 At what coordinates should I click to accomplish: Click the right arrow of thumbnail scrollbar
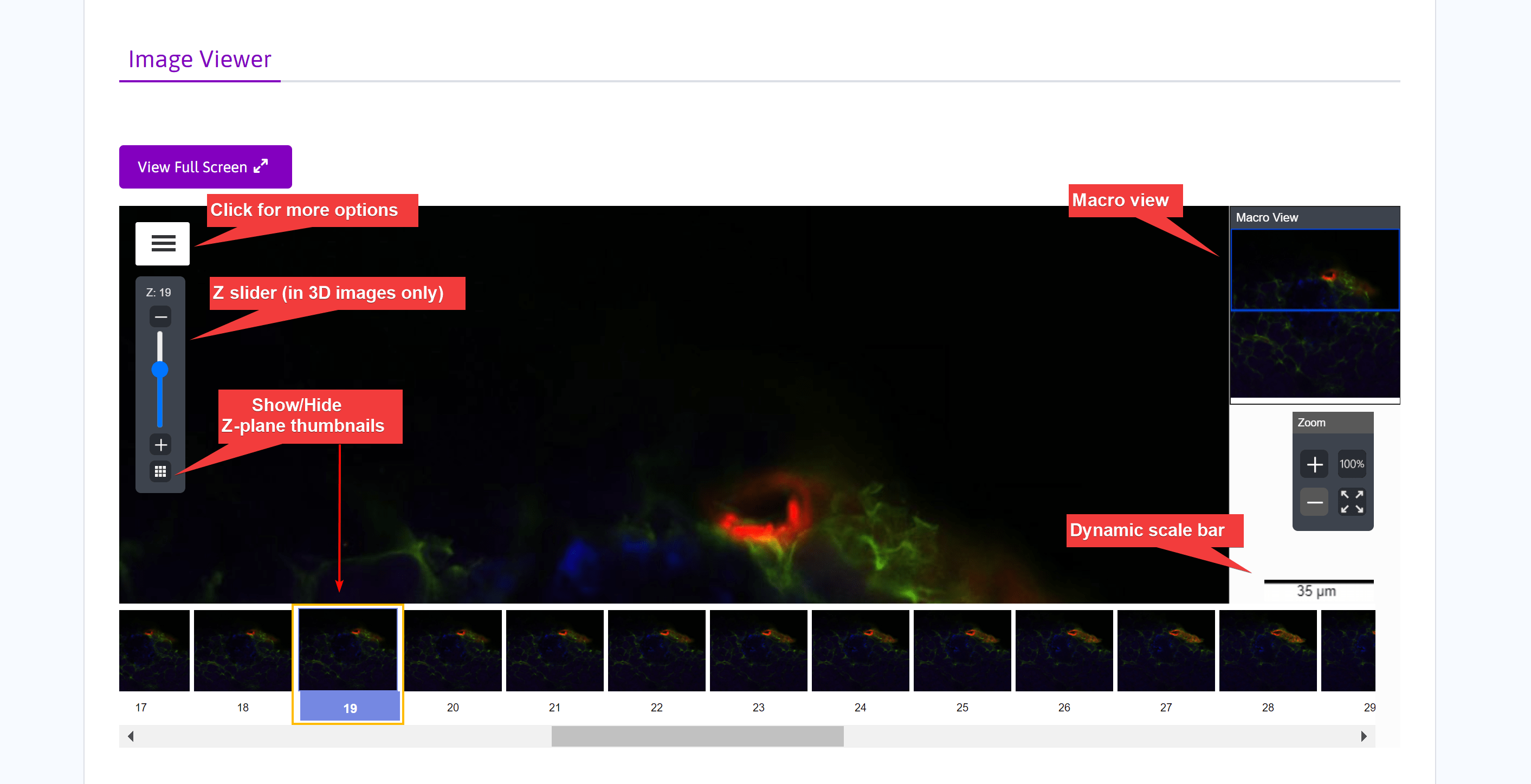pyautogui.click(x=1364, y=736)
